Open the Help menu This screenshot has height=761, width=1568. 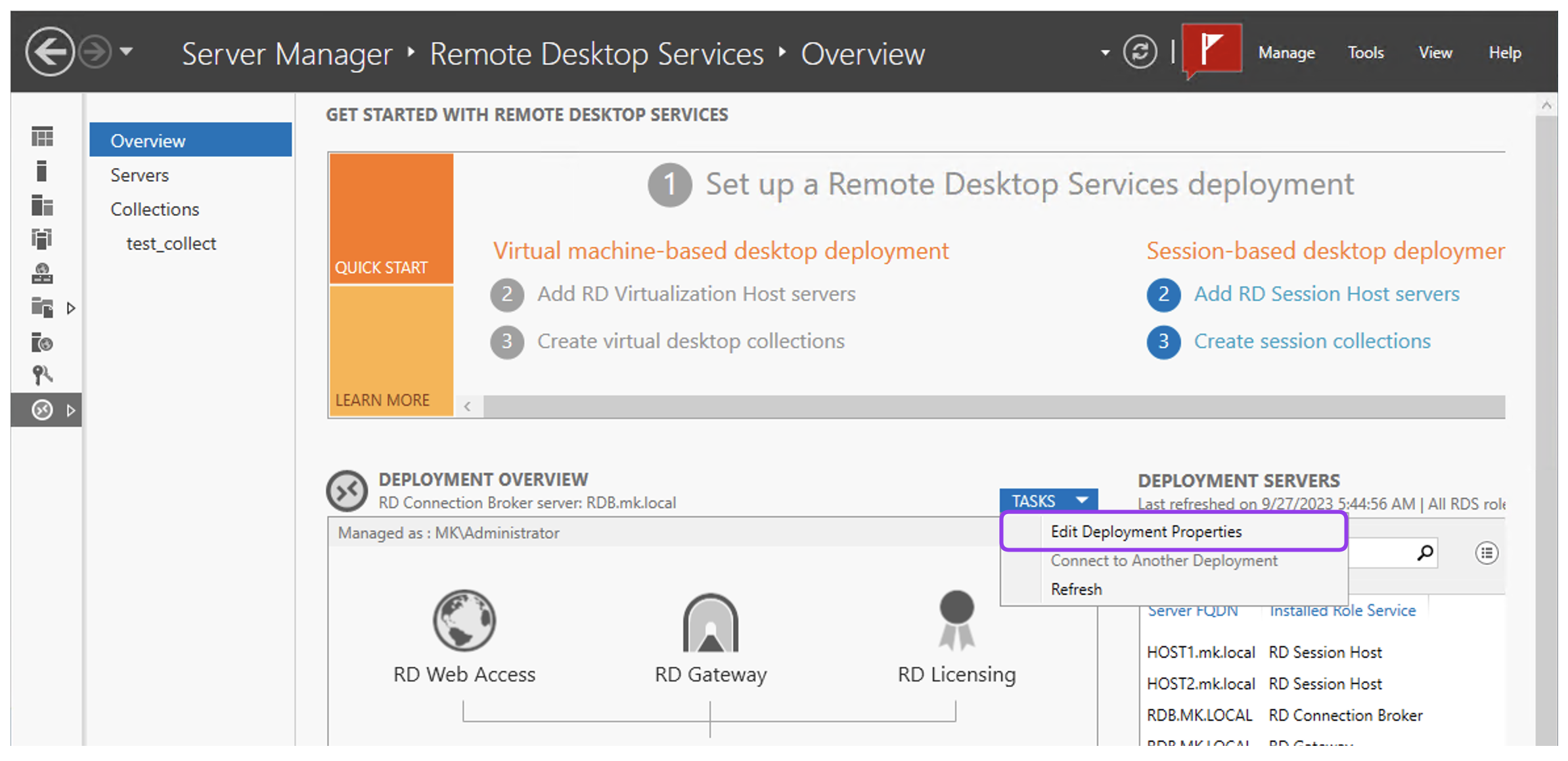point(1504,53)
